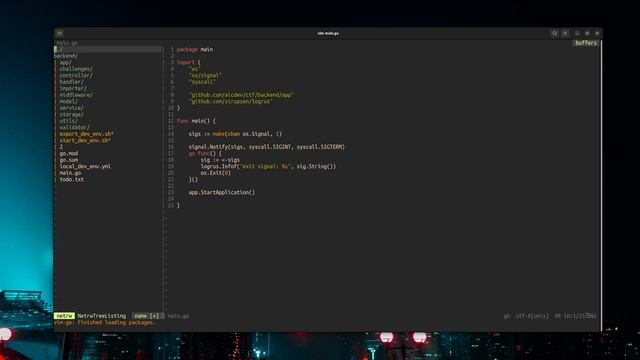Image resolution: width=640 pixels, height=360 pixels.
Task: Click the vim-go finished loading message
Action: tap(104, 322)
